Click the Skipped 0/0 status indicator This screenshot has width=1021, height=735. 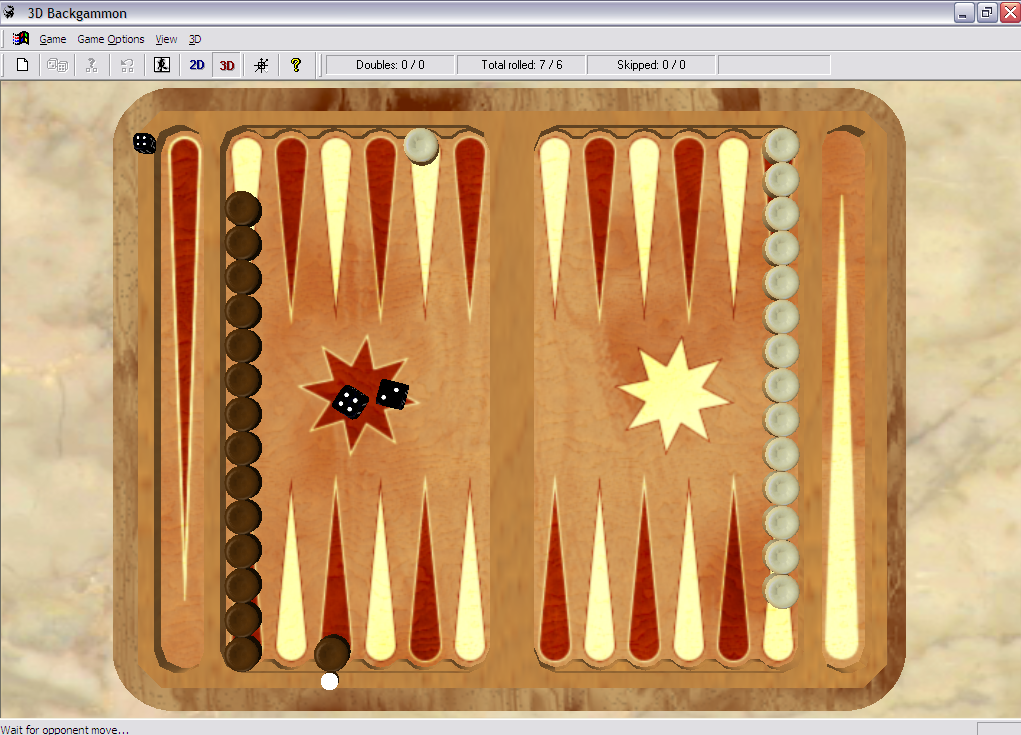click(650, 64)
